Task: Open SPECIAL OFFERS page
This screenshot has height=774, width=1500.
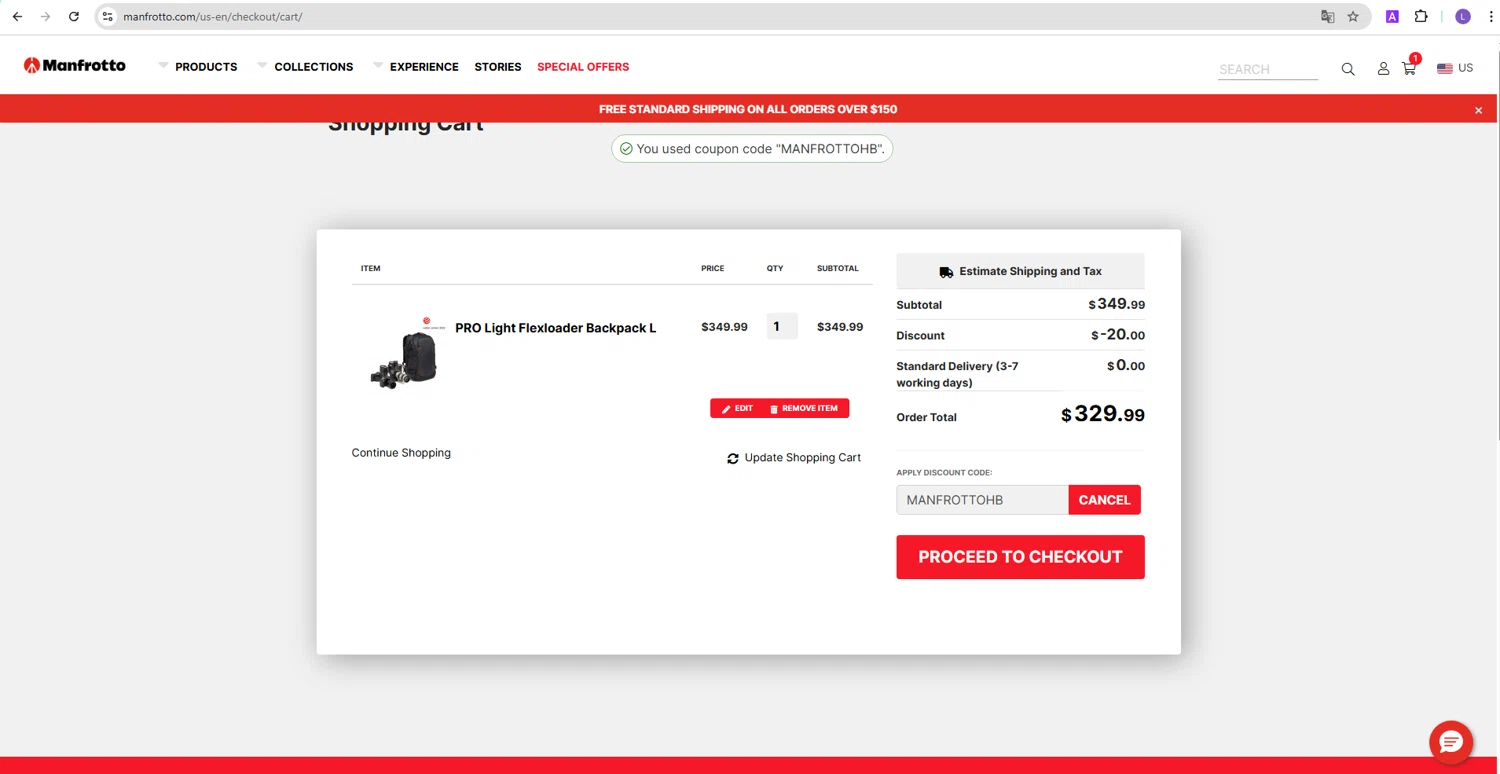Action: pos(583,67)
